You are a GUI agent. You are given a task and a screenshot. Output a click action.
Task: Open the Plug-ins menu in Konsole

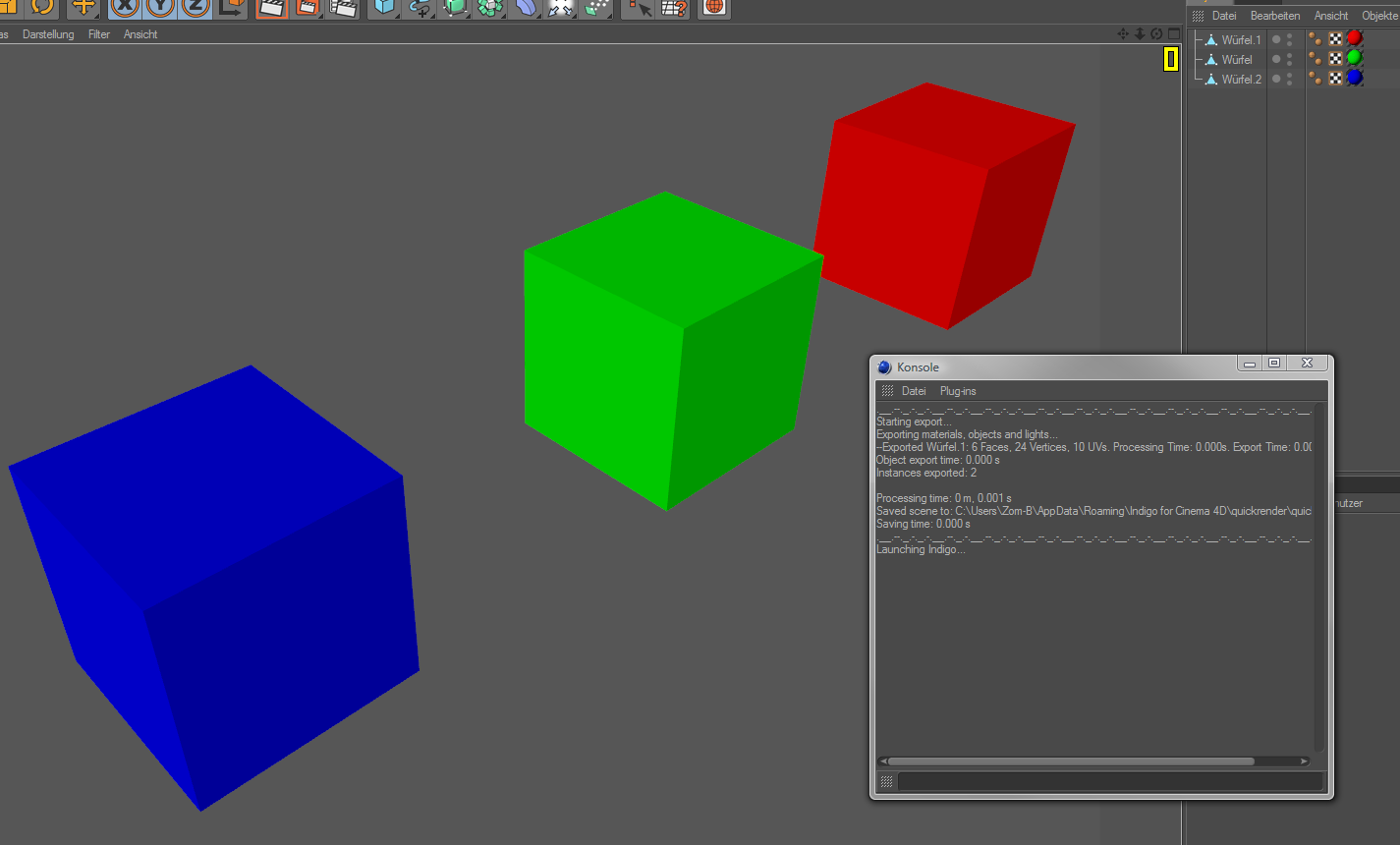tap(958, 391)
